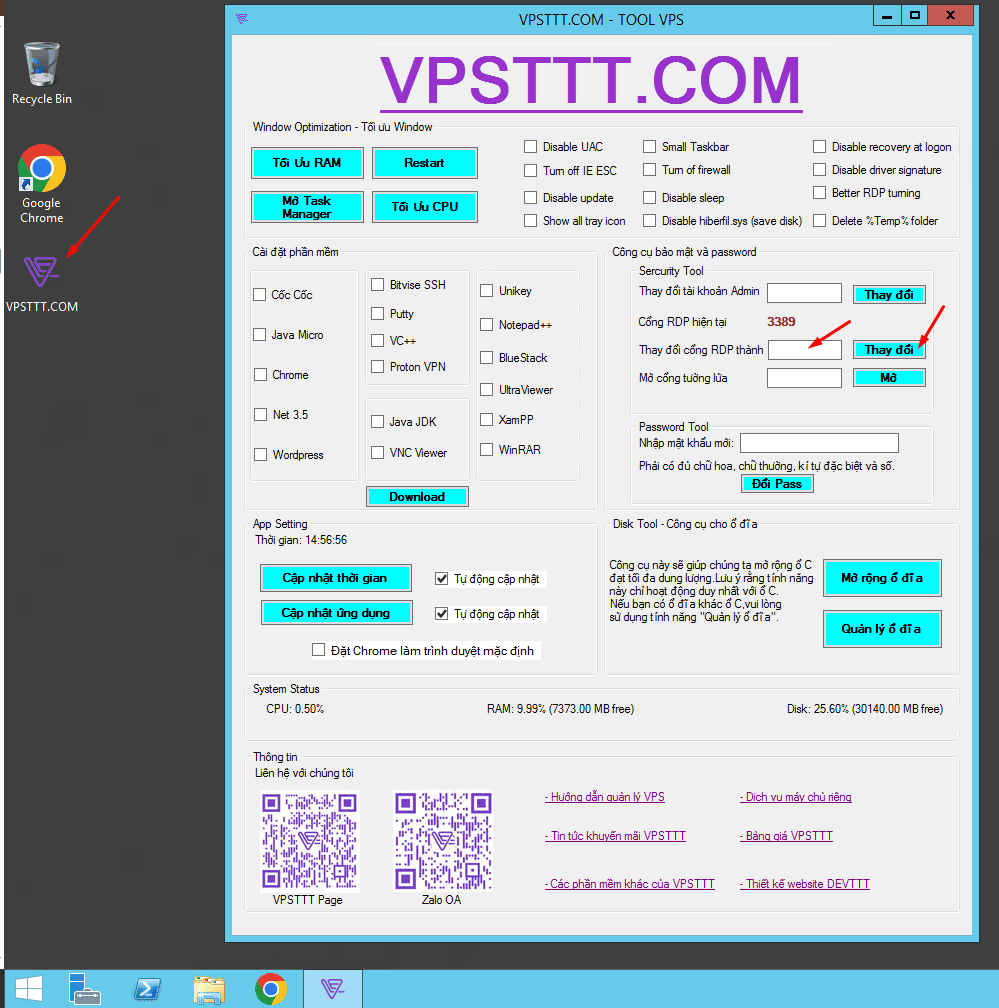Focus the new RDP port input field

coord(805,350)
